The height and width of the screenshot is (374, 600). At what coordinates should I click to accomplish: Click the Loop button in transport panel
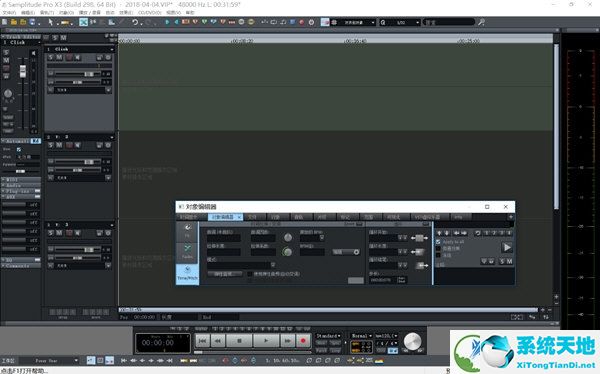[335, 350]
